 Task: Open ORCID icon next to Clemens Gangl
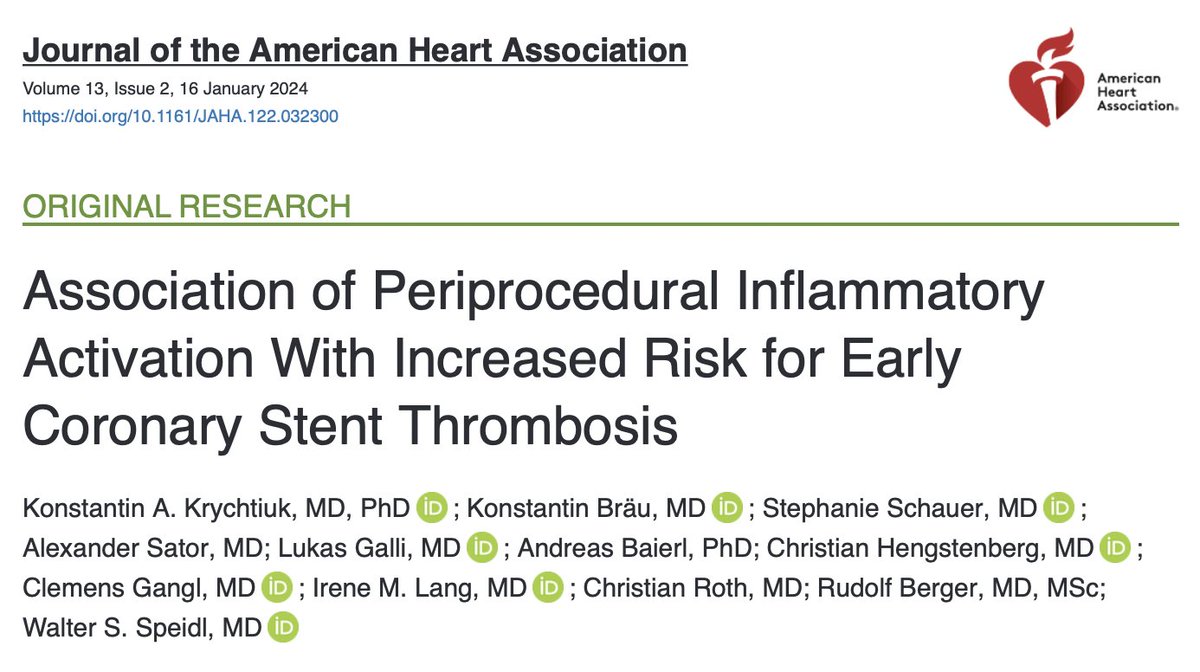pyautogui.click(x=276, y=588)
